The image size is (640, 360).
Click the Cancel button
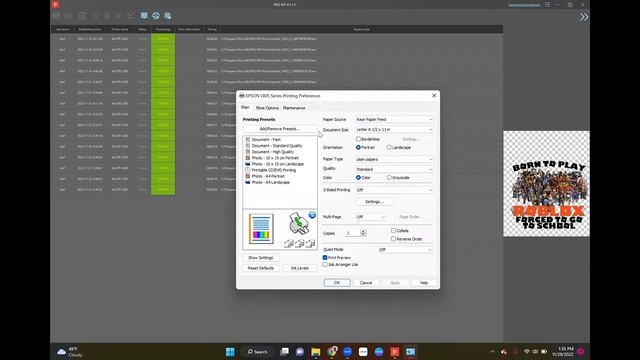(x=366, y=282)
